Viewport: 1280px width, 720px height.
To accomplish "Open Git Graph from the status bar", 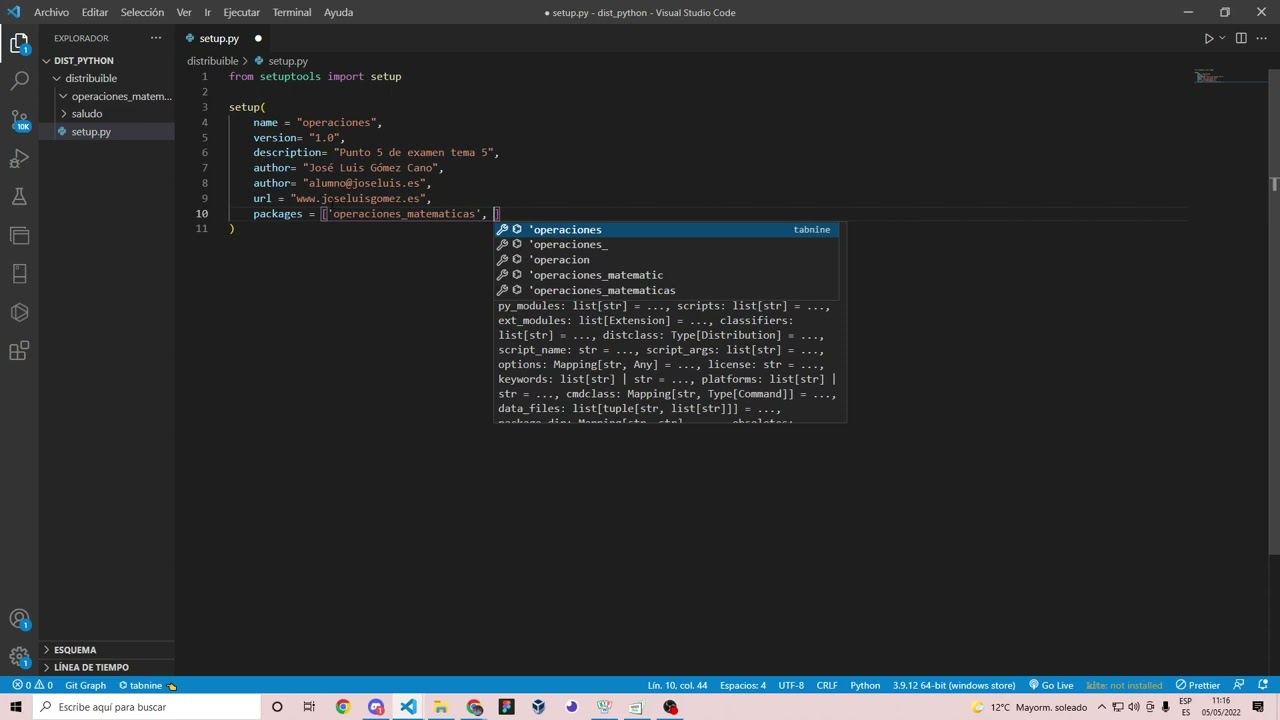I will tap(85, 685).
